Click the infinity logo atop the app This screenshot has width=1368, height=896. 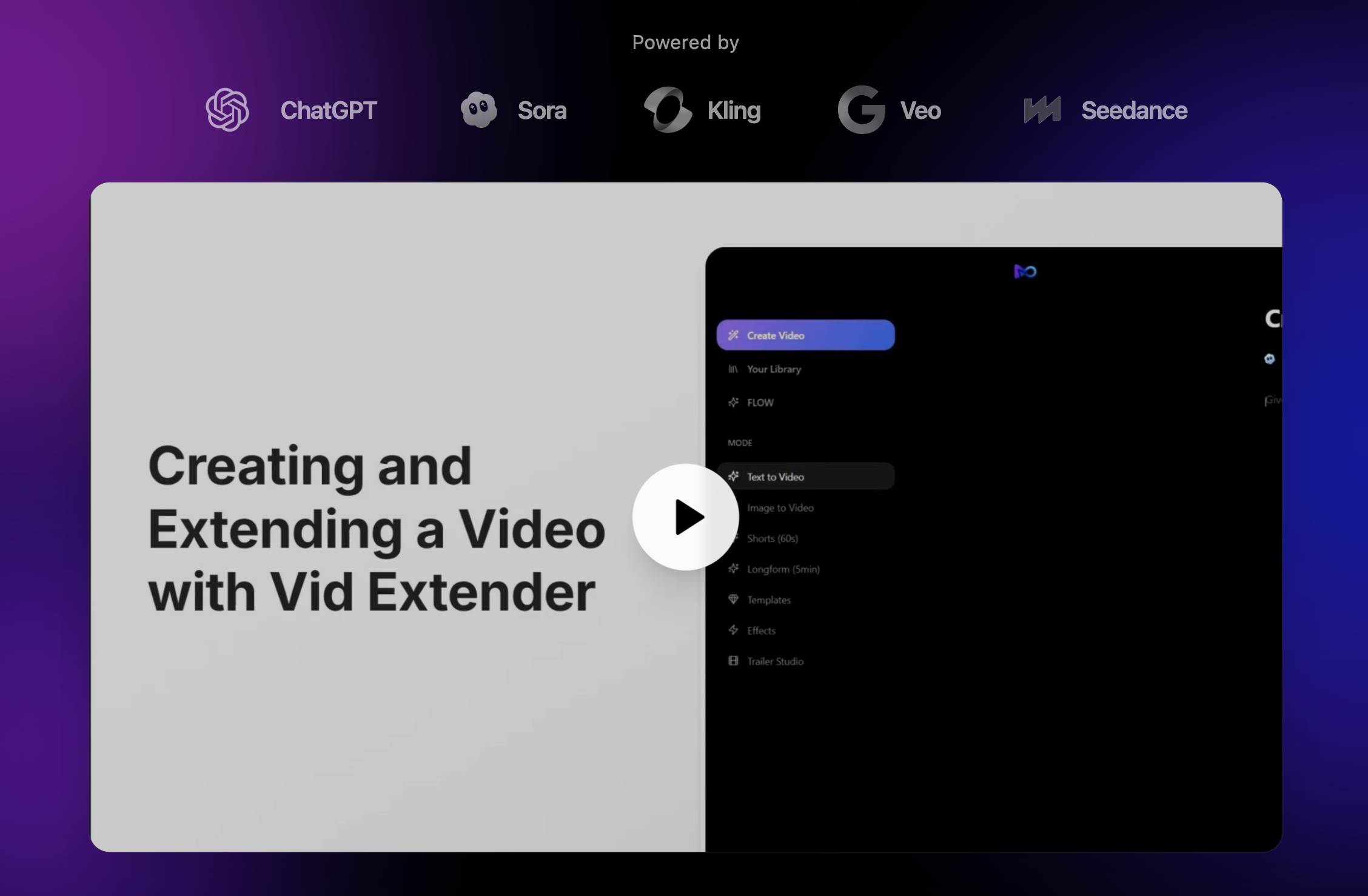click(x=1025, y=272)
